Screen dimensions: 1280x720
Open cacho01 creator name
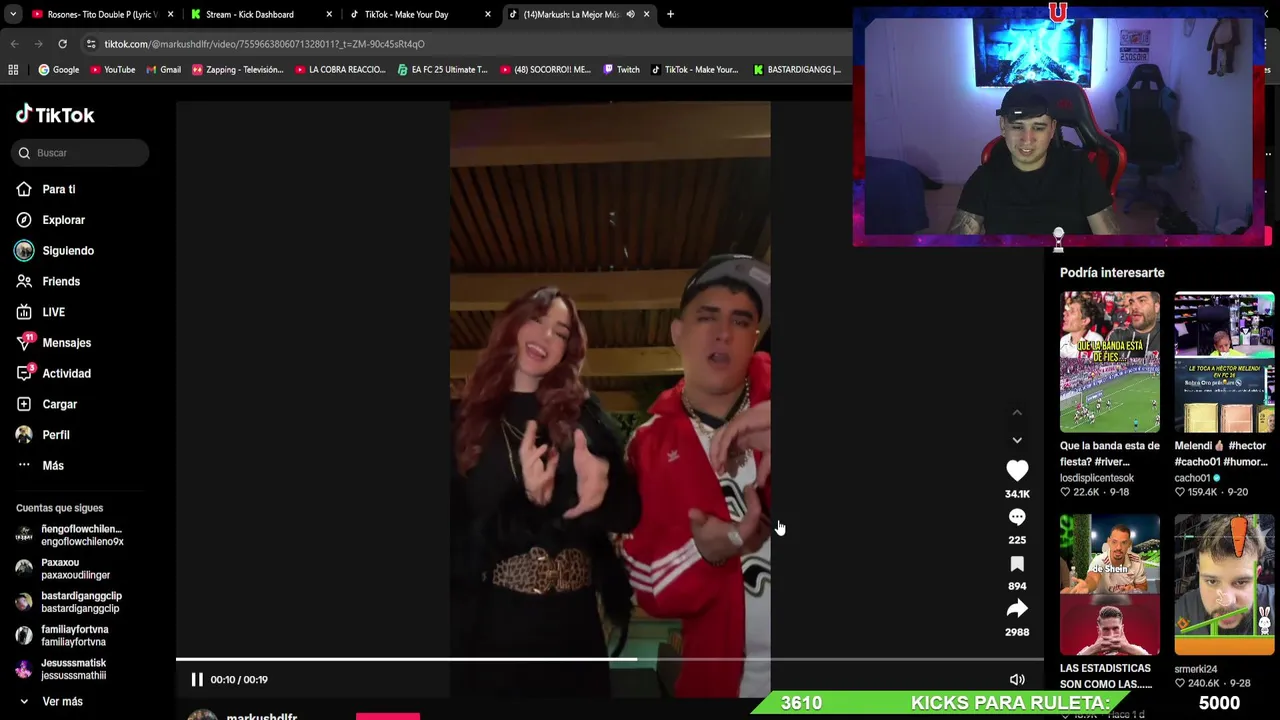[x=1192, y=478]
